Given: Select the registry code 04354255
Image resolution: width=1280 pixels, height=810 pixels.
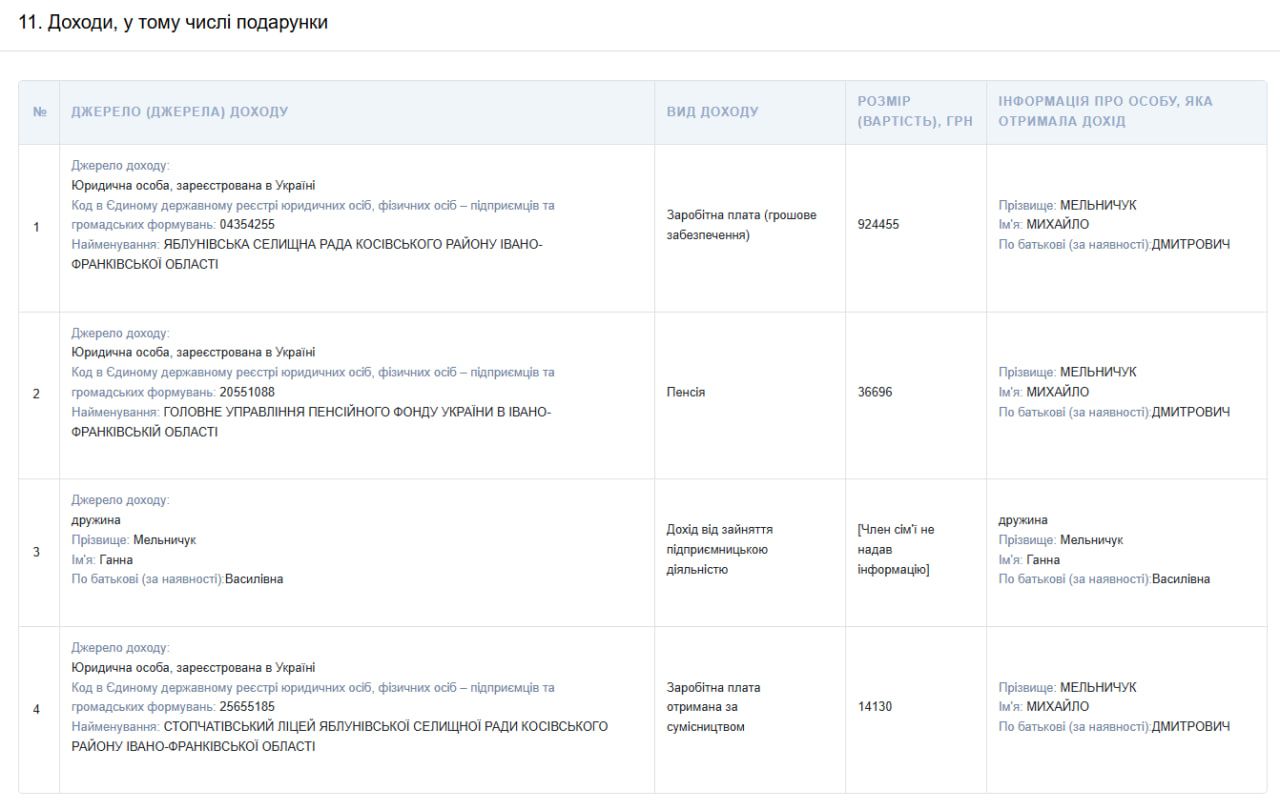Looking at the screenshot, I should point(247,225).
